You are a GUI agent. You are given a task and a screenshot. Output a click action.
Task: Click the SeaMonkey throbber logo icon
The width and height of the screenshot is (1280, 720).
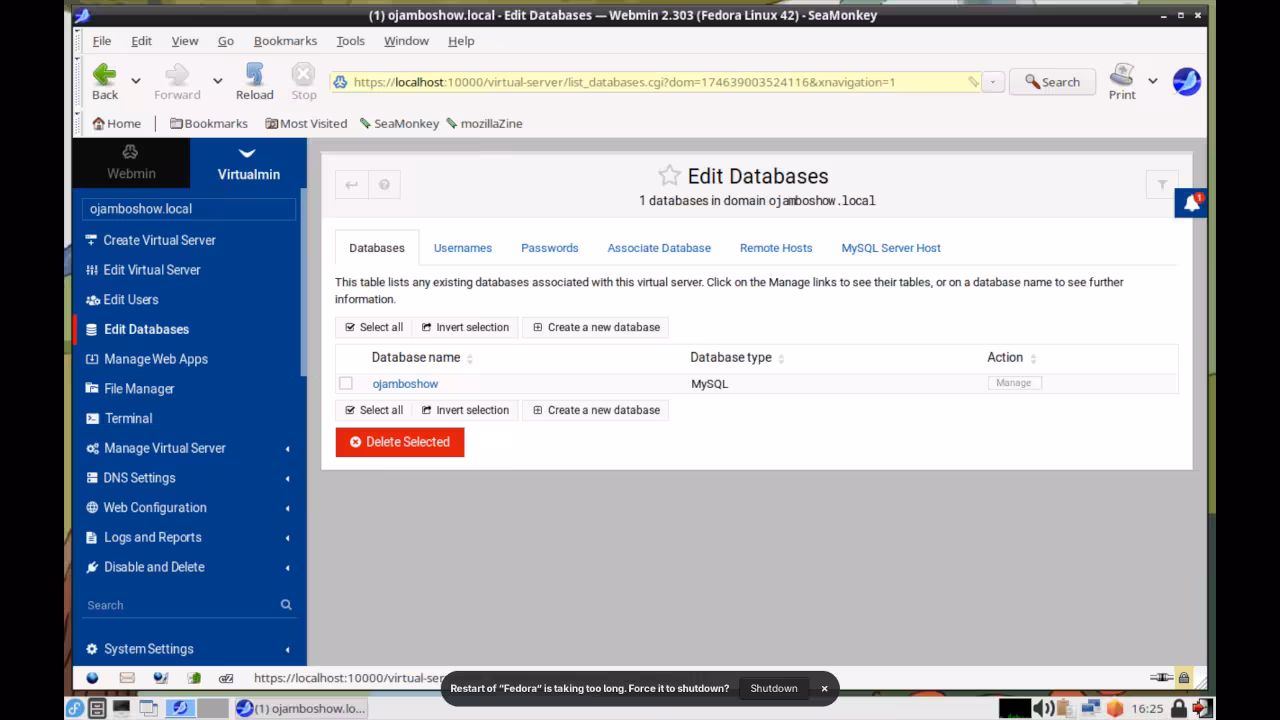[x=1187, y=81]
